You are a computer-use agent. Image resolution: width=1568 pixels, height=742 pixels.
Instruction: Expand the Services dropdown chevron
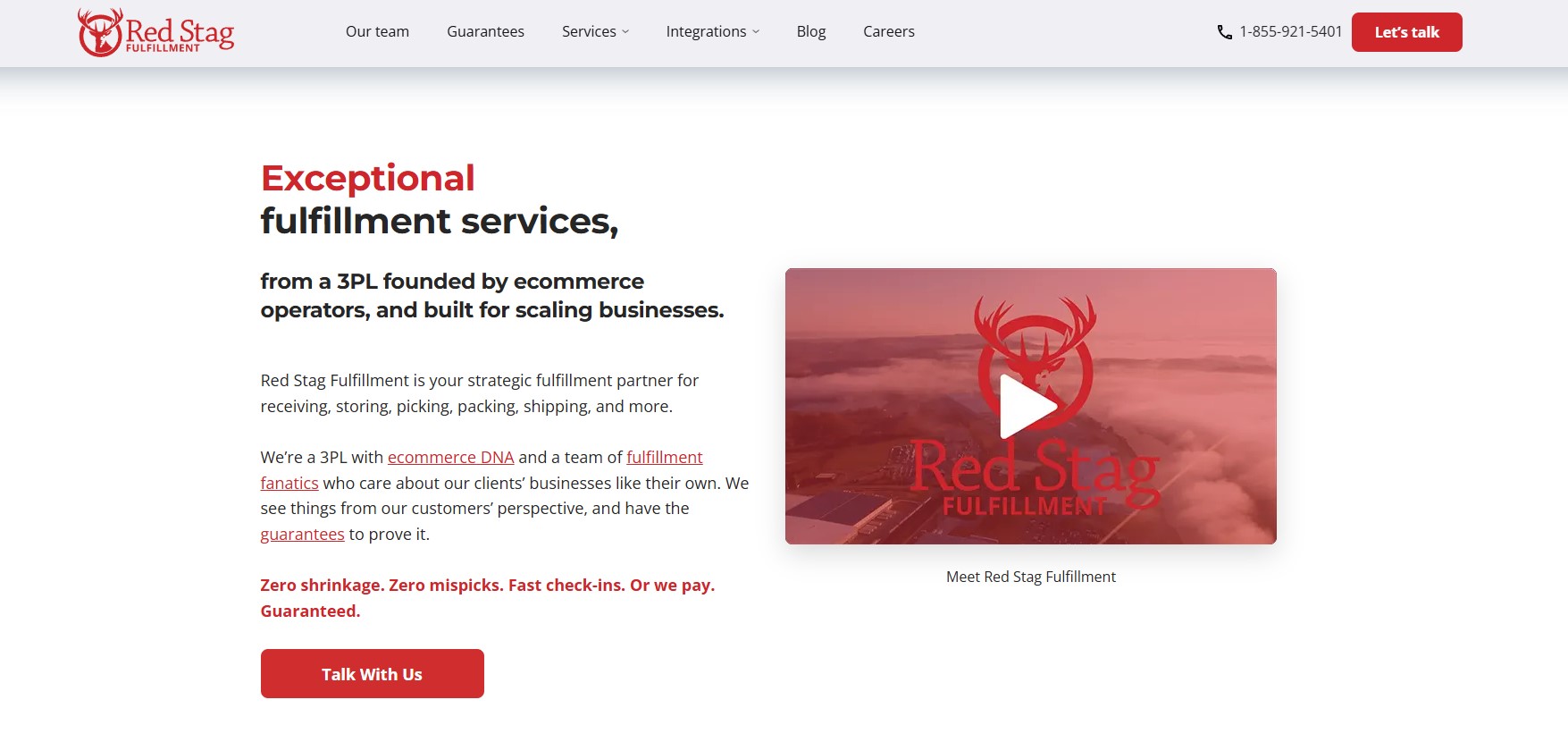[x=625, y=32]
